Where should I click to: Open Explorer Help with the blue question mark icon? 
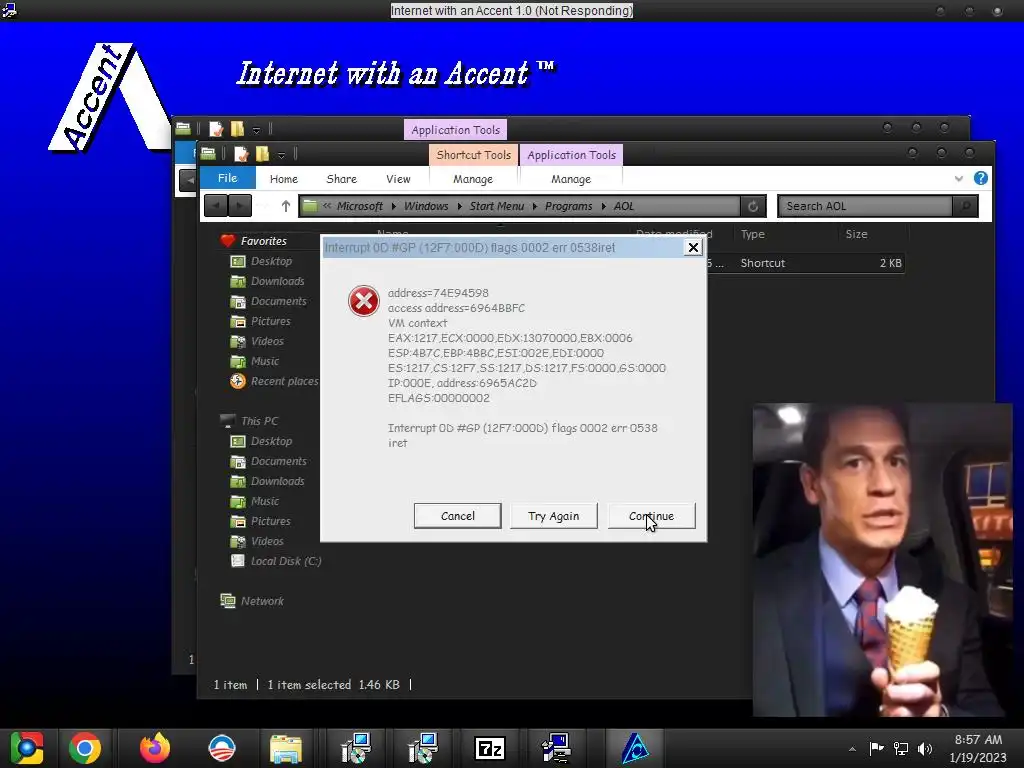click(980, 178)
